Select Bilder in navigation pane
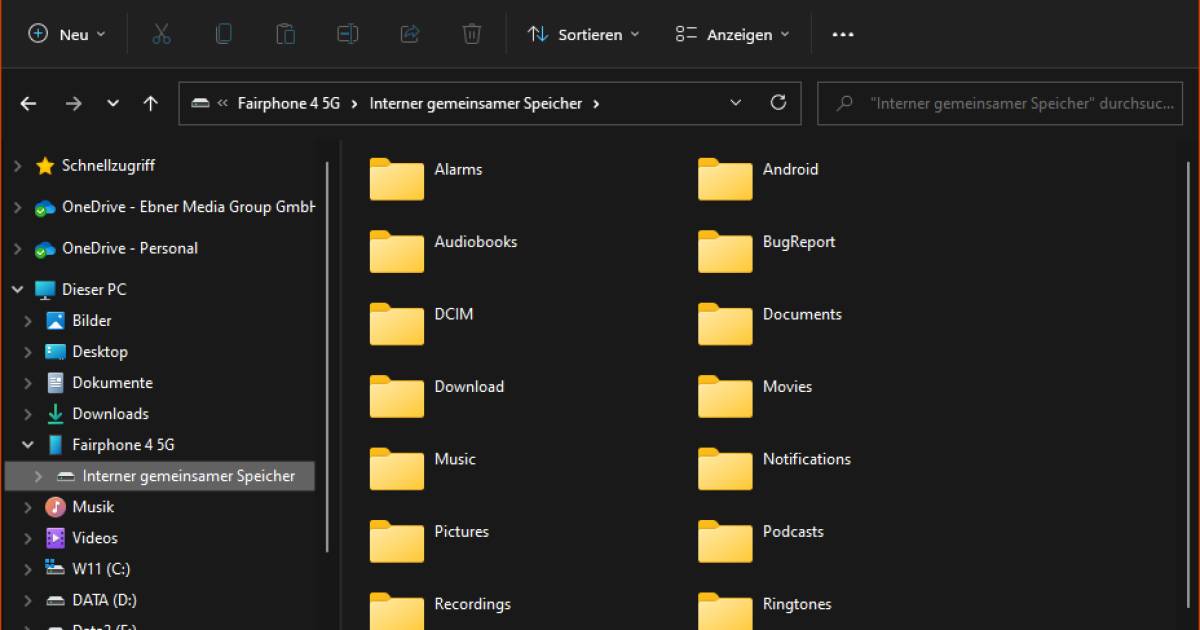This screenshot has height=630, width=1200. click(92, 321)
